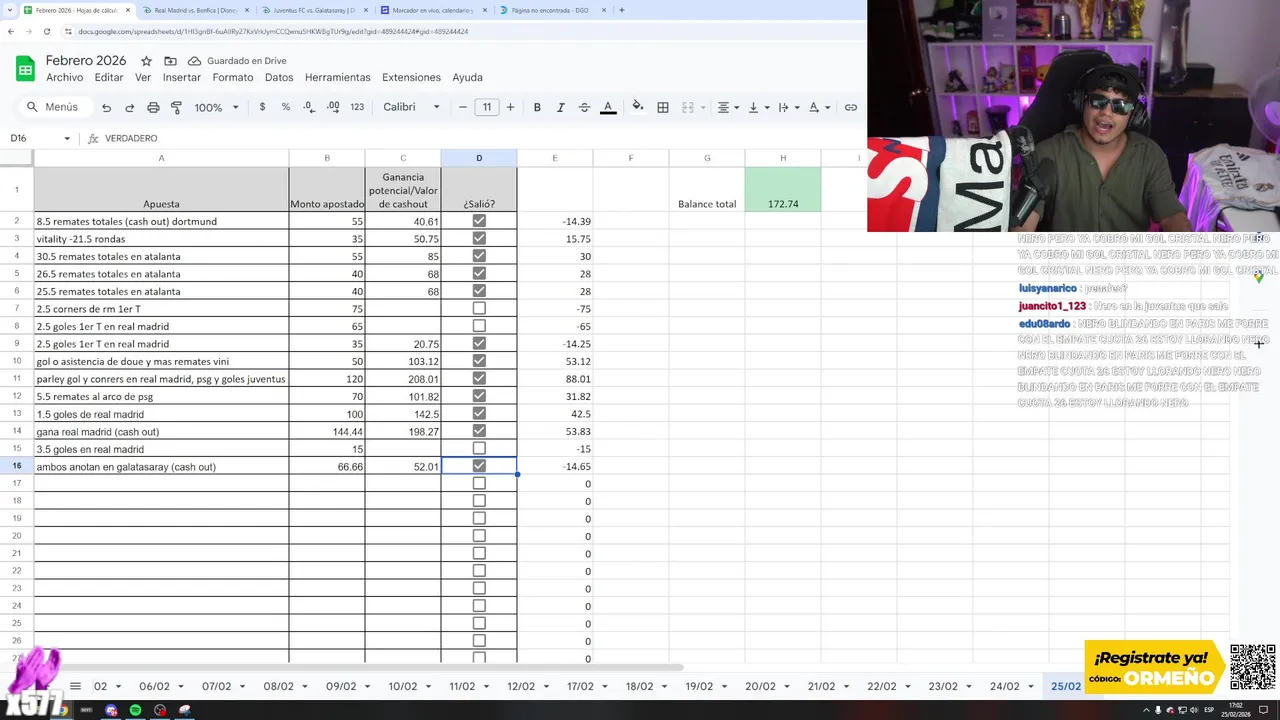1280x720 pixels.
Task: Check the 2.5 corners de rm checkbox
Action: [x=479, y=308]
